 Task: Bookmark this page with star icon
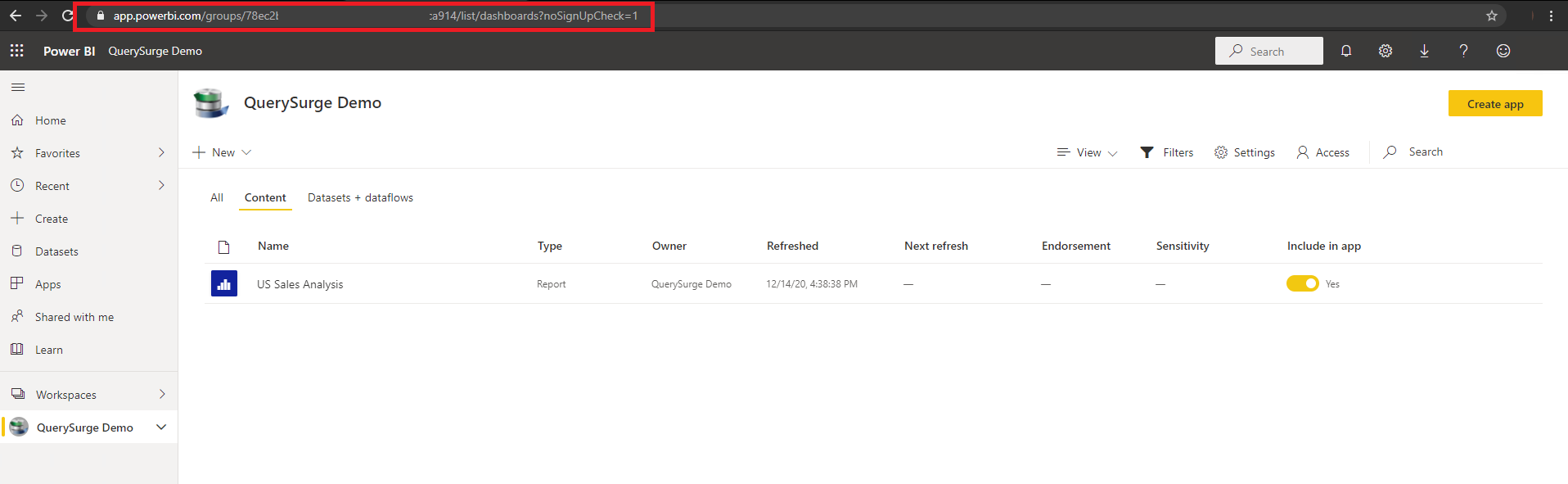[1492, 16]
